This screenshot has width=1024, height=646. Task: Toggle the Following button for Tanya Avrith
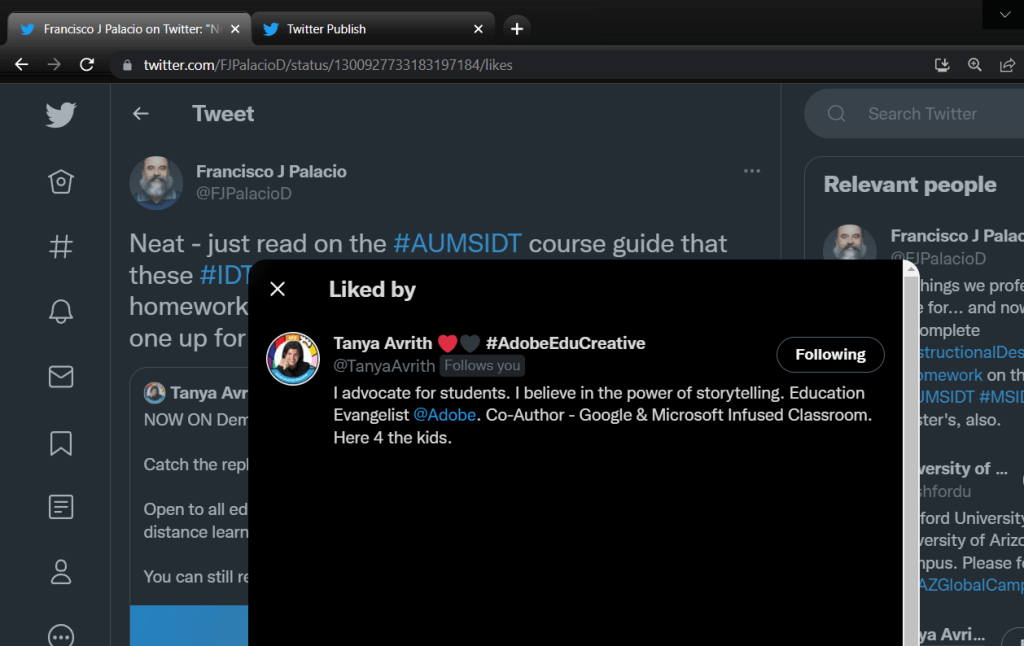click(x=830, y=355)
